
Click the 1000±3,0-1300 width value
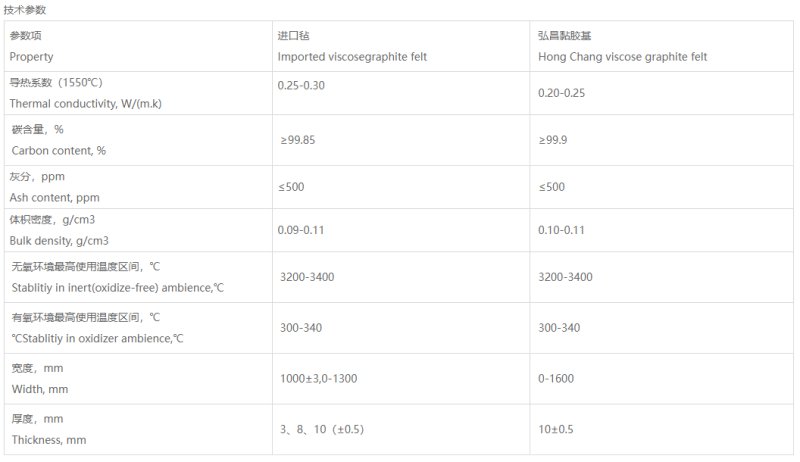click(x=318, y=378)
